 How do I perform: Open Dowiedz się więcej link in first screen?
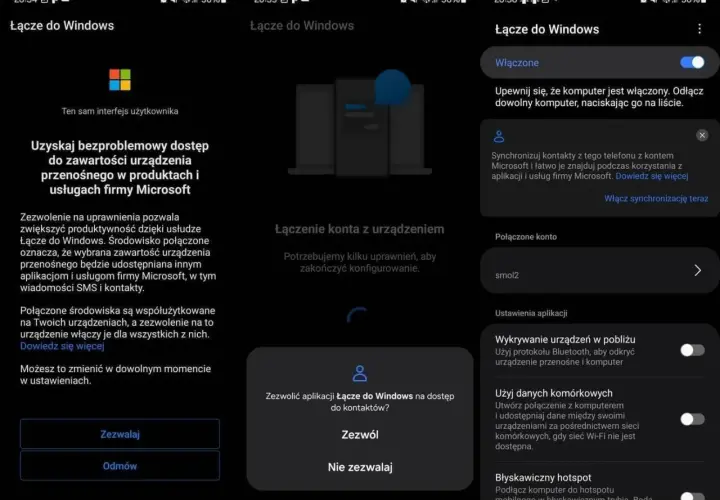pyautogui.click(x=62, y=346)
